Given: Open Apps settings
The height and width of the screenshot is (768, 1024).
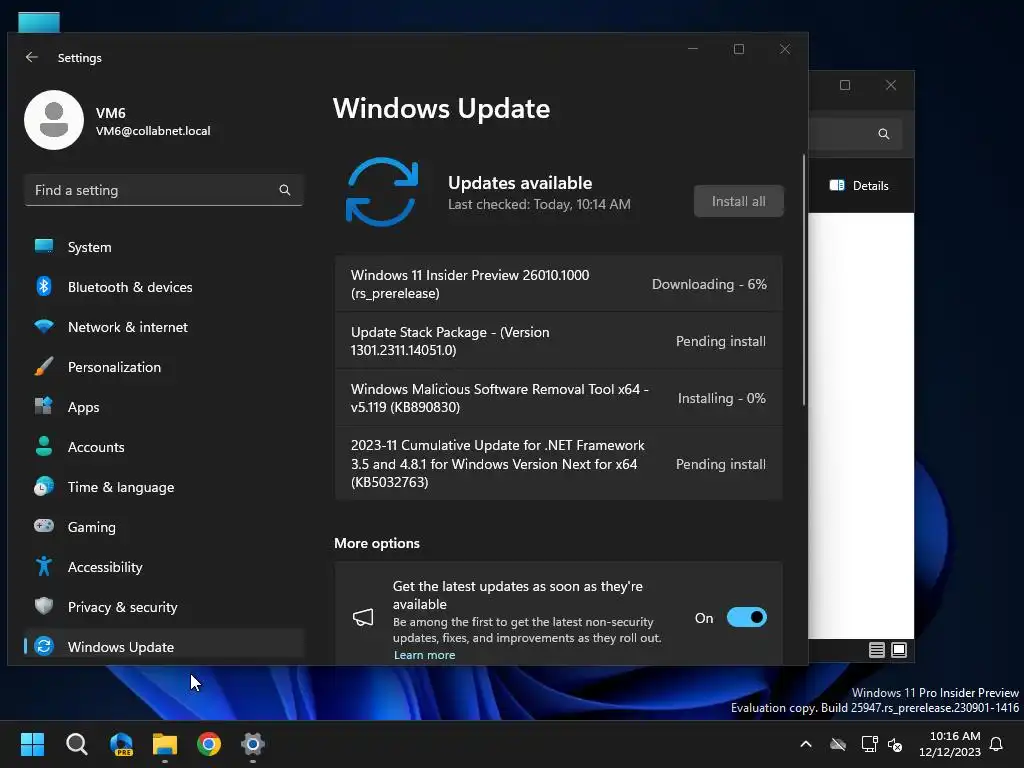Looking at the screenshot, I should point(163,407).
